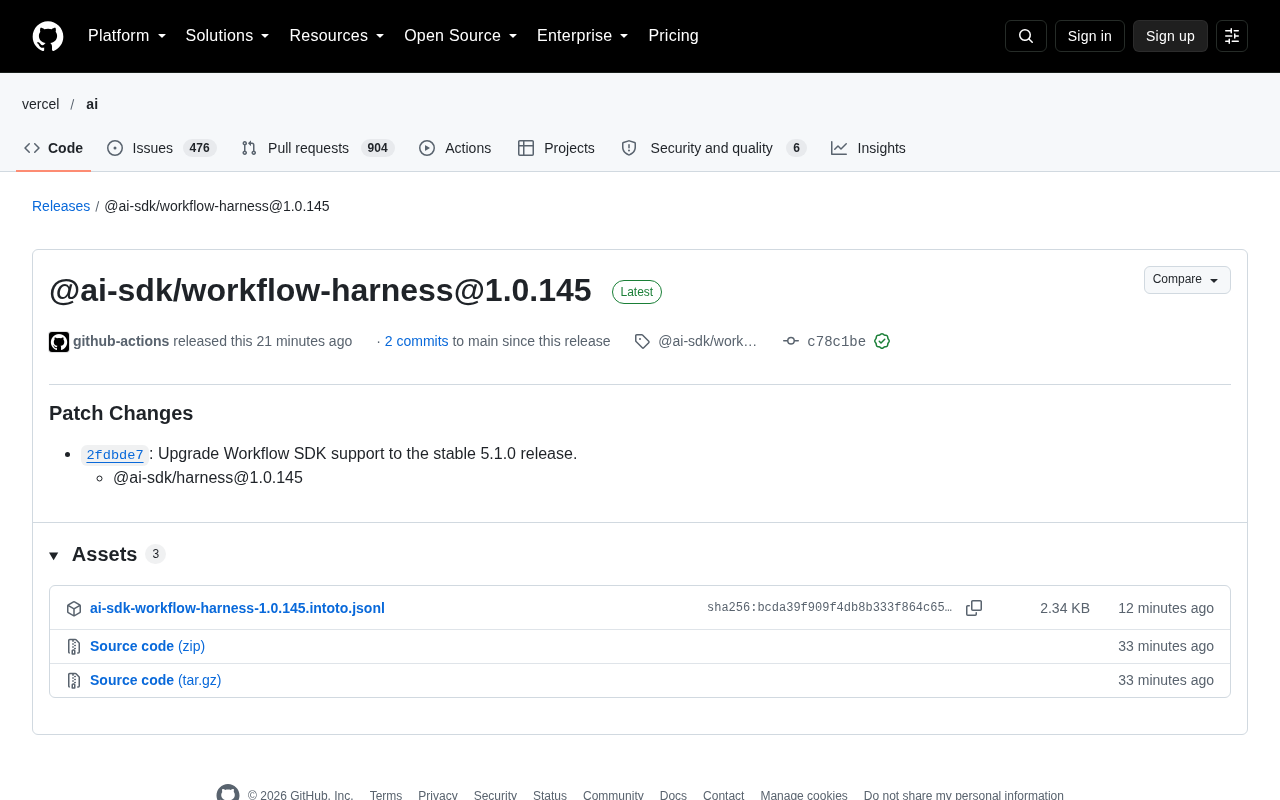Viewport: 1280px width, 800px height.
Task: Download Source code (tar.gz)
Action: (x=156, y=680)
